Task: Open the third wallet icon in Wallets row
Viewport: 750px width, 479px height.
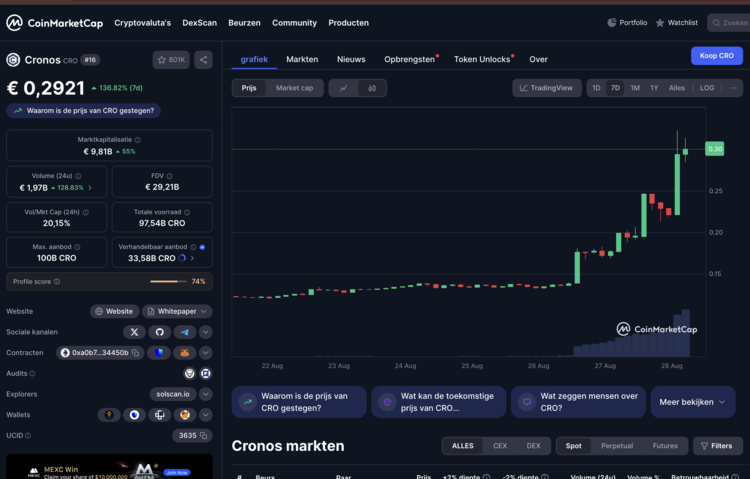Action: [x=160, y=415]
